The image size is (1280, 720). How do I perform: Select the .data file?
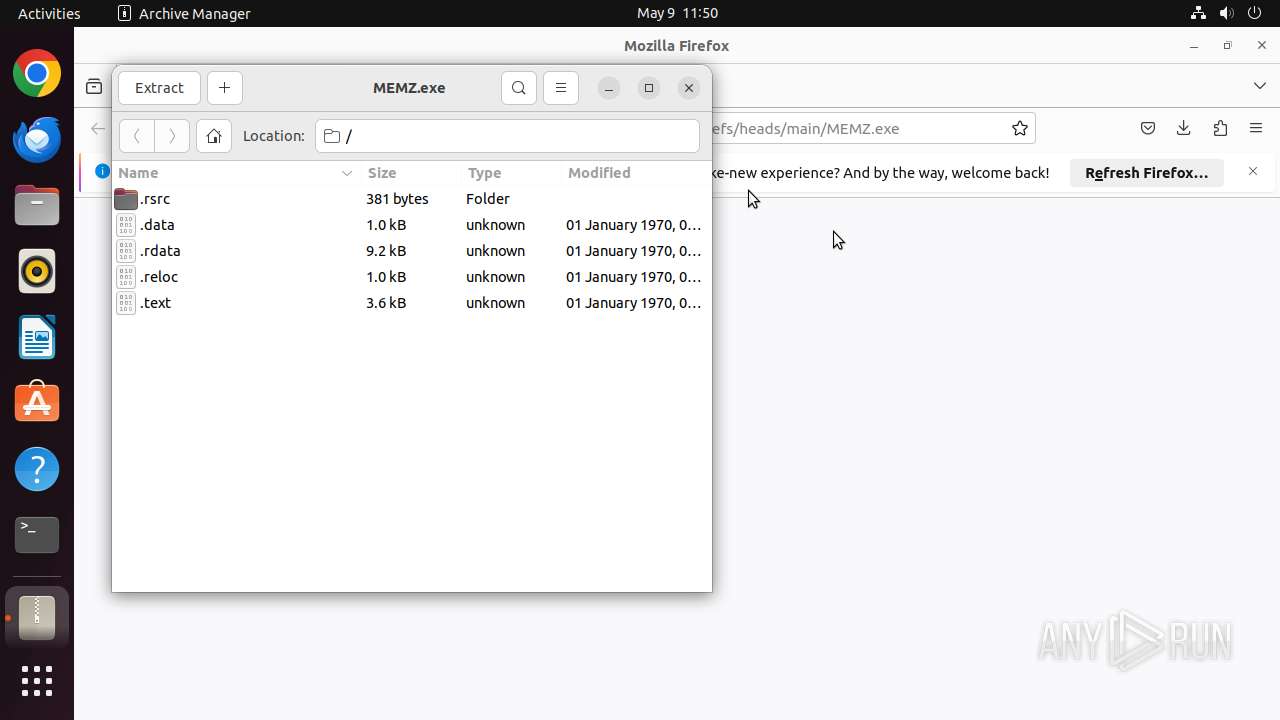pyautogui.click(x=411, y=225)
